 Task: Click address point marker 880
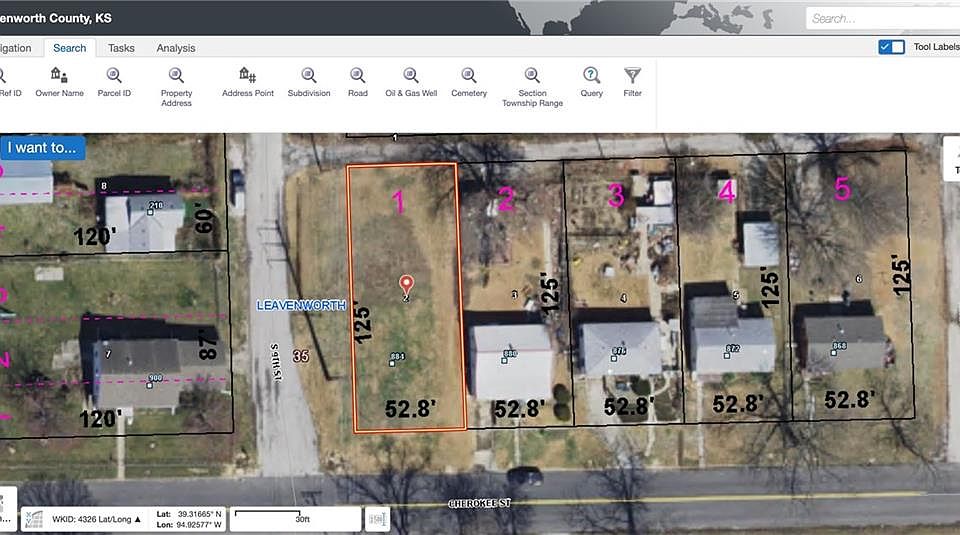pyautogui.click(x=504, y=360)
